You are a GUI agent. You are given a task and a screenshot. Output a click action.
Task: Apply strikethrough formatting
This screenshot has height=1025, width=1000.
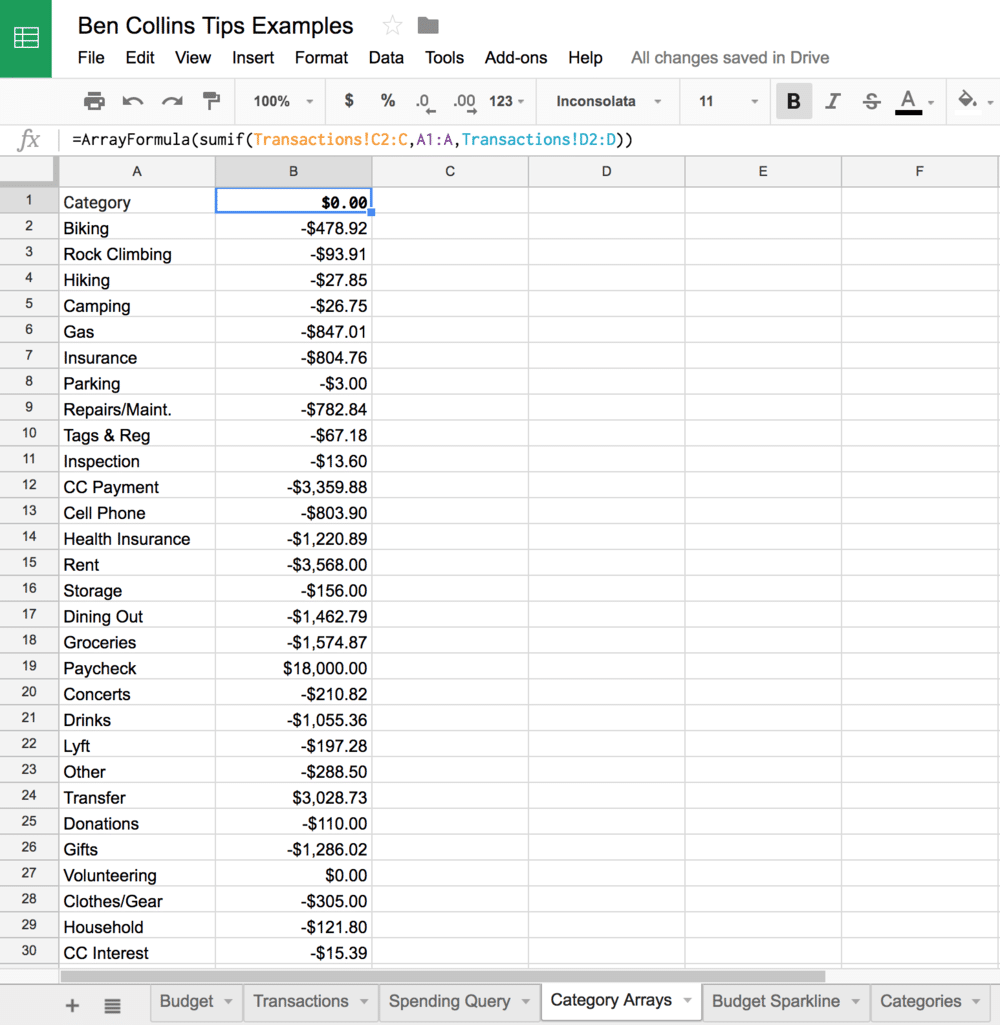tap(871, 101)
